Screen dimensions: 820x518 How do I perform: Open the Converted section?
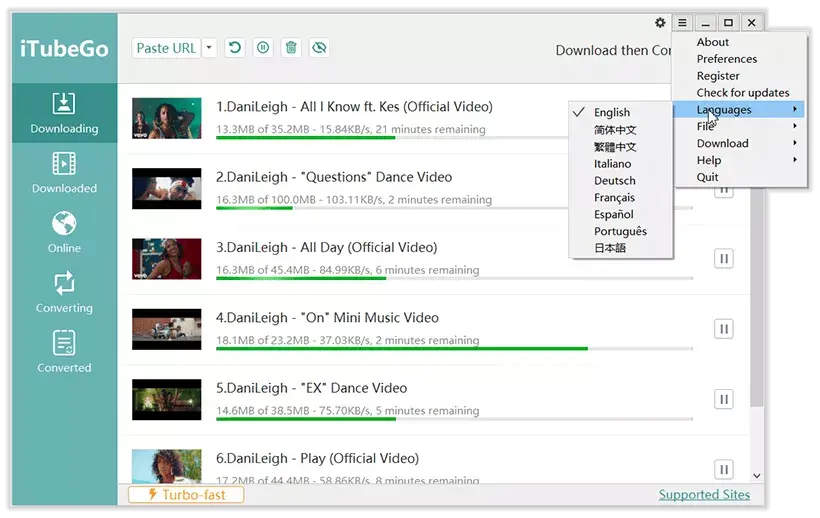[x=64, y=352]
